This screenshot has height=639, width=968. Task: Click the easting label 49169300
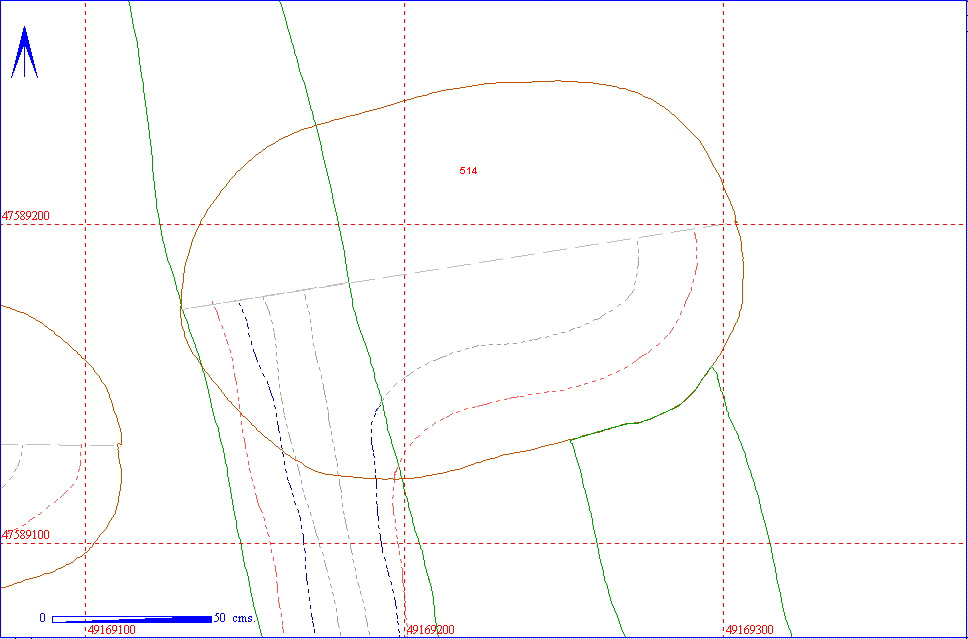(749, 630)
